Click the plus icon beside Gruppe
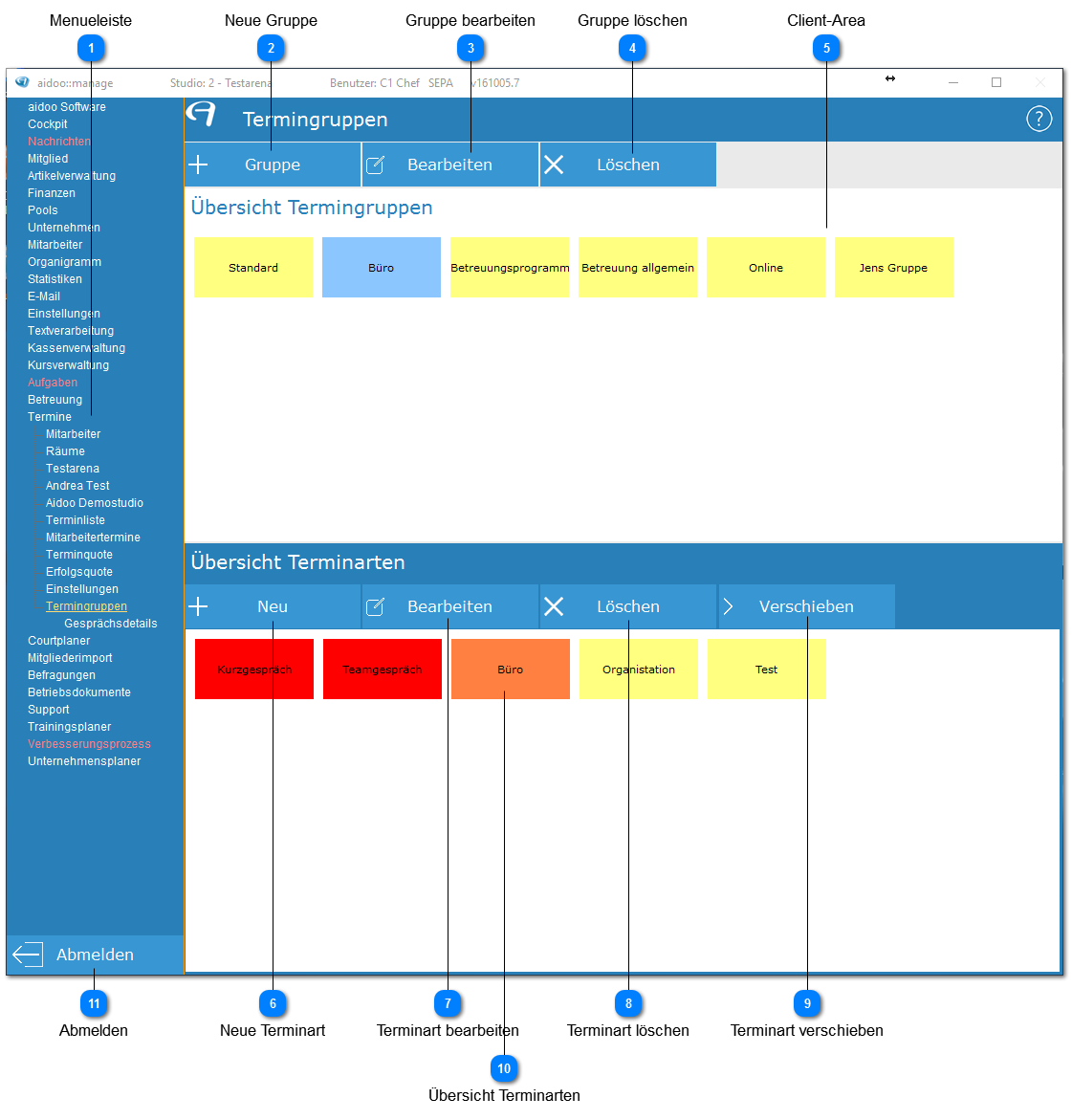1072x1120 pixels. pyautogui.click(x=198, y=165)
